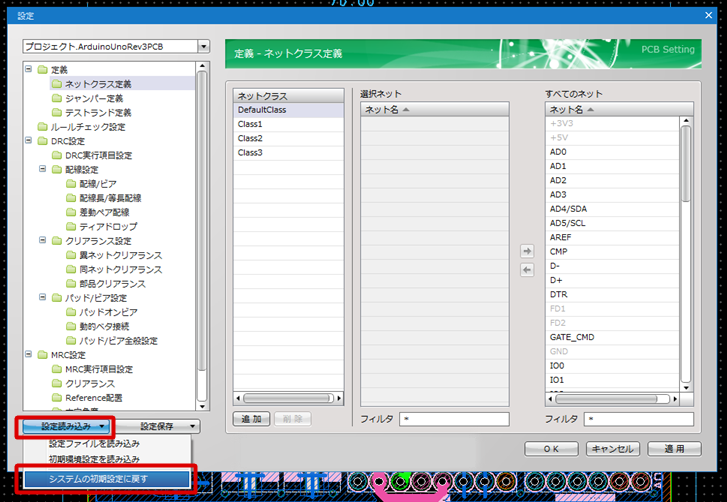Sort すべてのネット list by ネット名 header

pyautogui.click(x=619, y=109)
